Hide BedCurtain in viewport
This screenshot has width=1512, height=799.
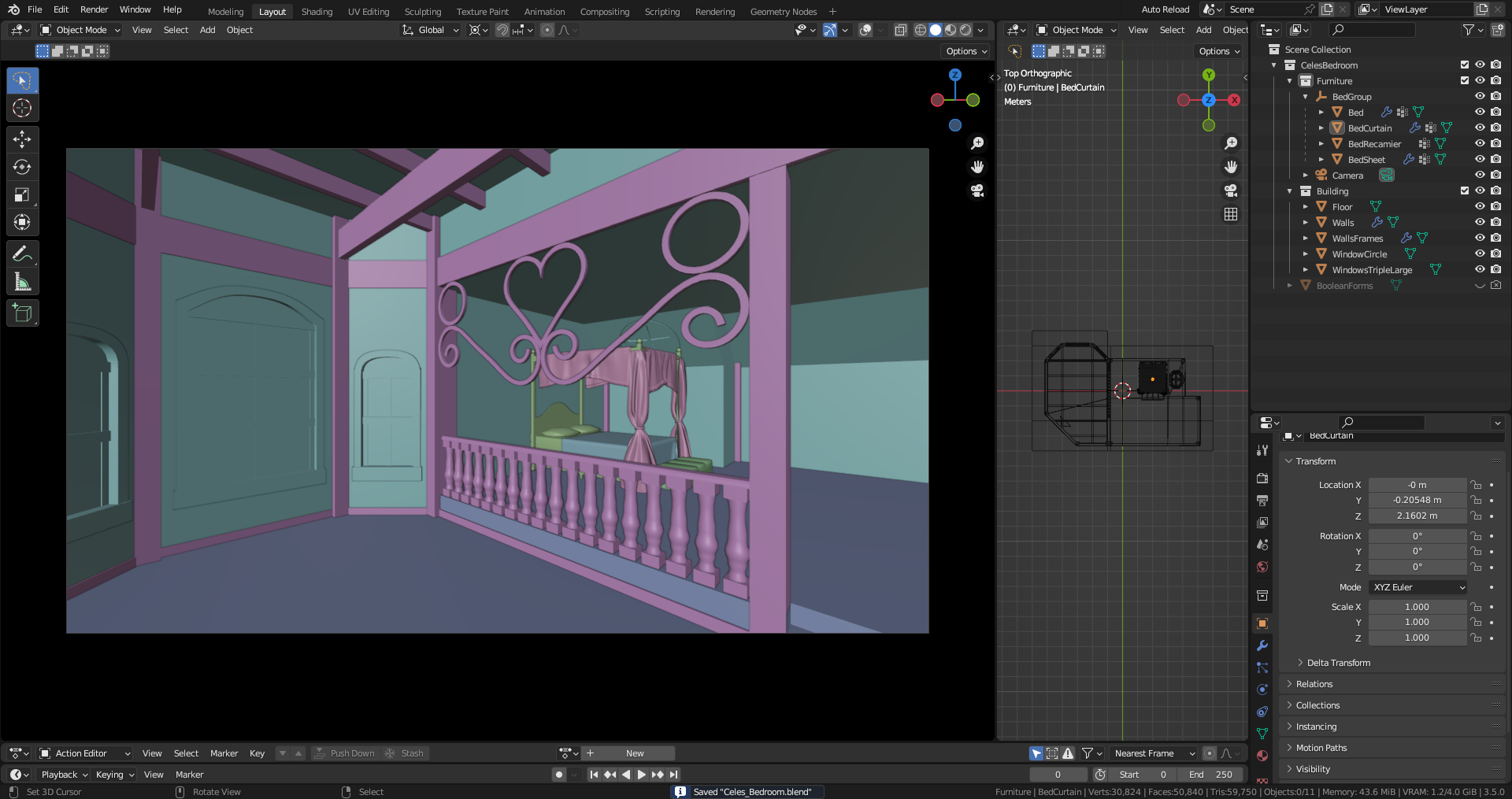point(1480,128)
